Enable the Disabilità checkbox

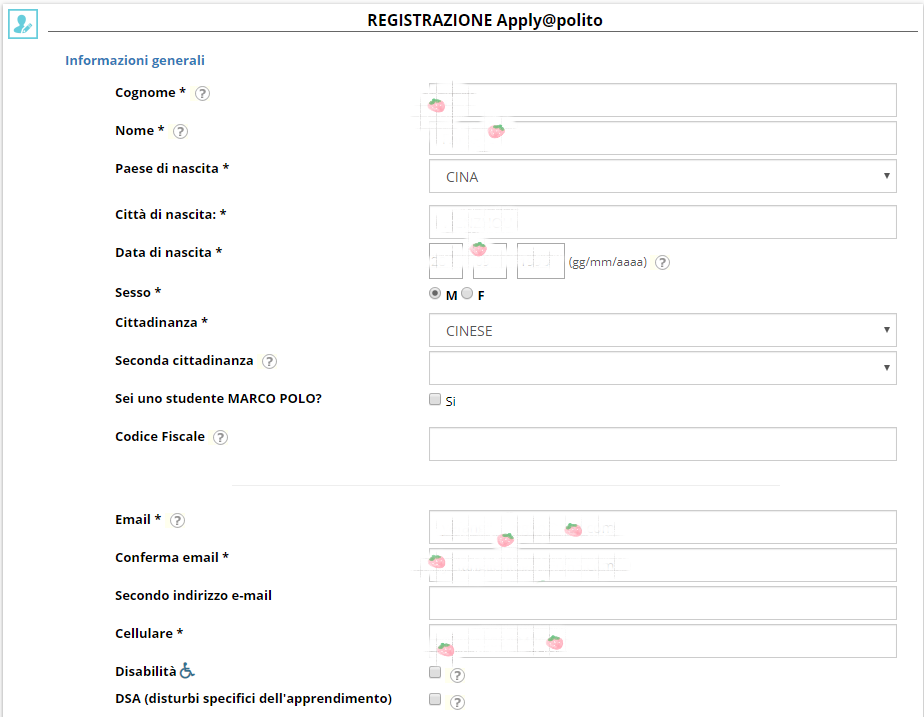tap(435, 673)
